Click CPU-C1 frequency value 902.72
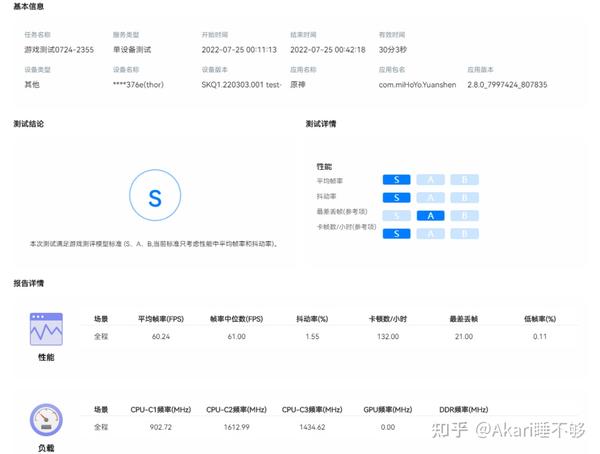The height and width of the screenshot is (454, 600). 161,427
